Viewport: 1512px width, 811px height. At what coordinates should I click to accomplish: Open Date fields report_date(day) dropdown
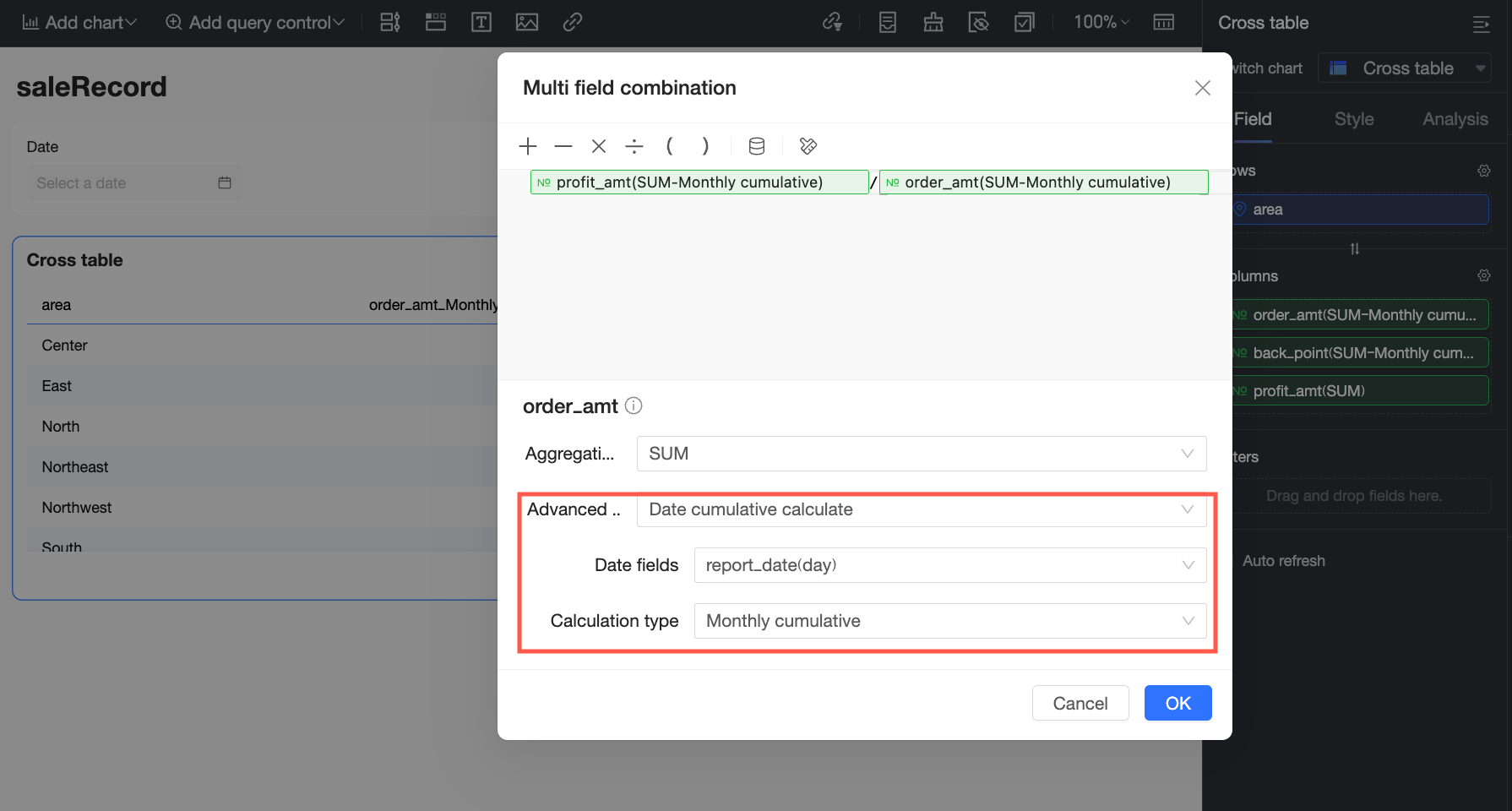950,565
